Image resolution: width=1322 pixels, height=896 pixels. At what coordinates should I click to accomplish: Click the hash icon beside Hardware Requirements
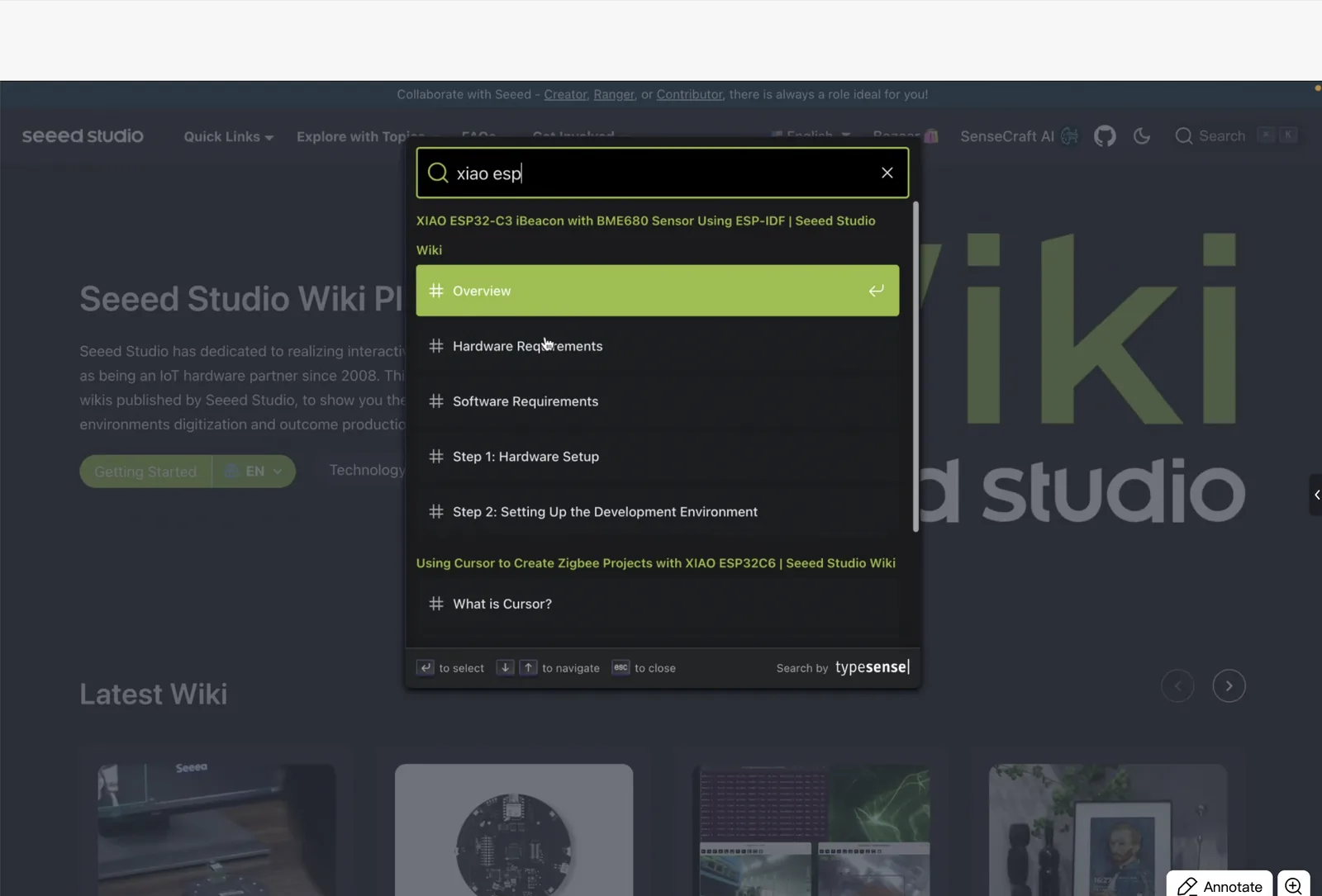(x=436, y=346)
